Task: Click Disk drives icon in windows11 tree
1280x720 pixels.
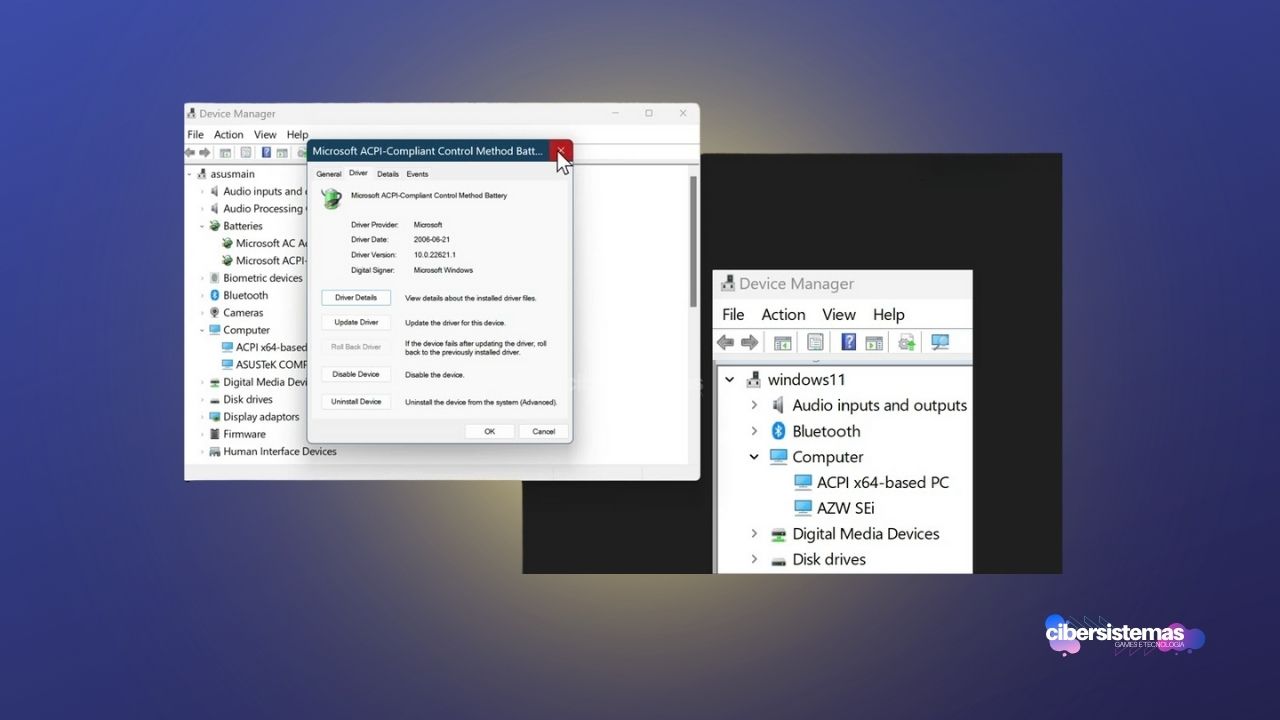Action: pos(779,560)
